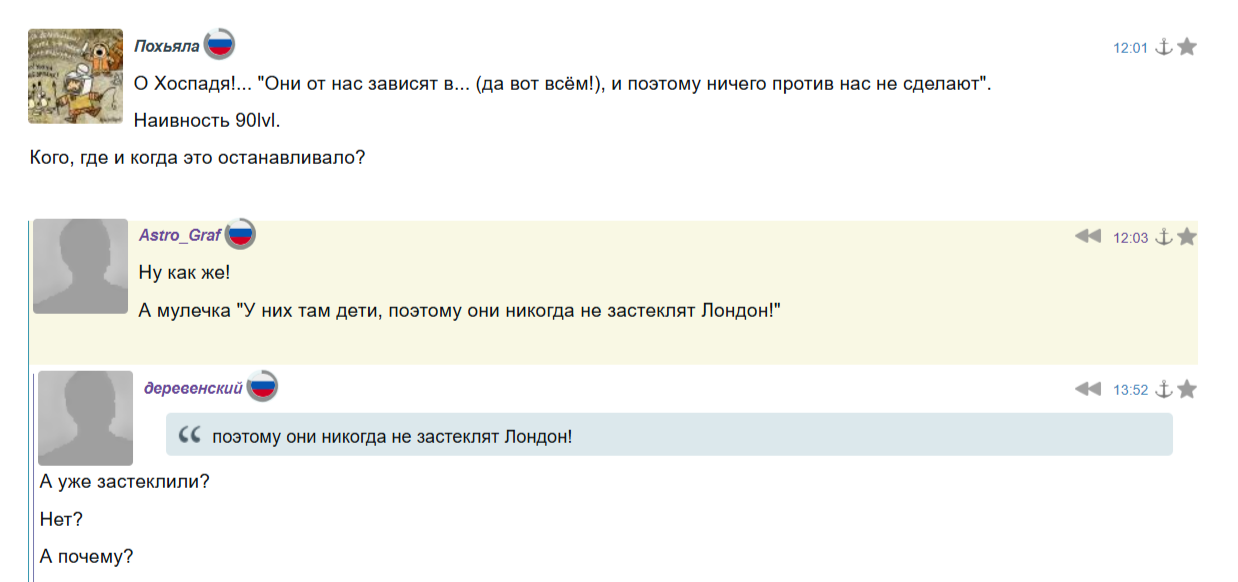
Task: Click the 13:52 timestamp link
Action: click(x=1130, y=390)
